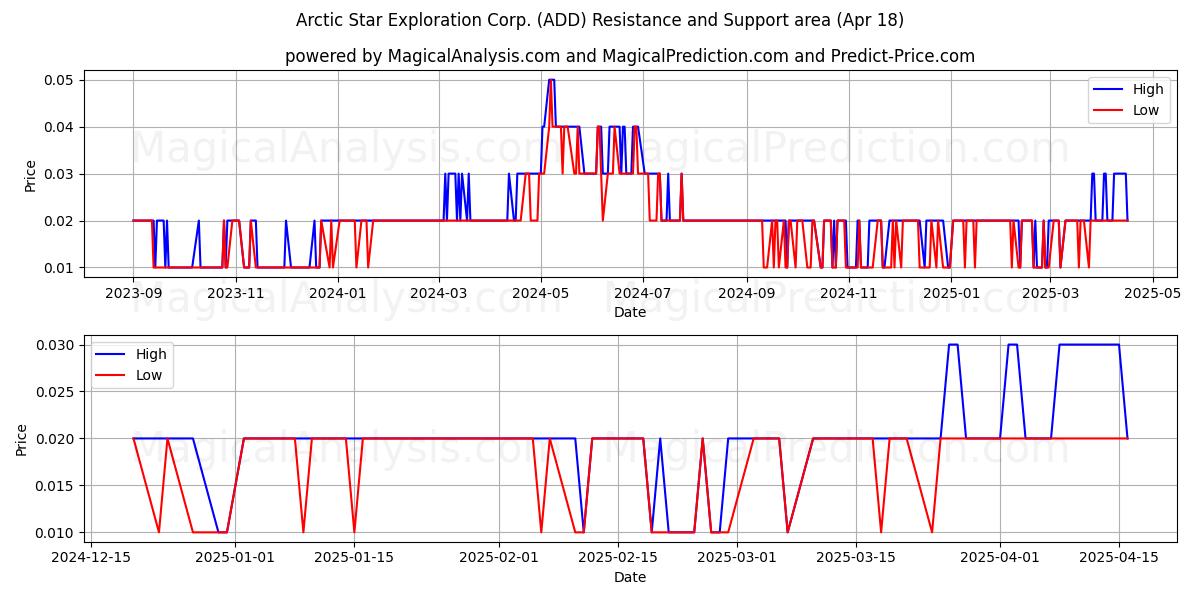
Task: Click the 'Price' y-axis label of the bottom chart
Action: point(22,440)
